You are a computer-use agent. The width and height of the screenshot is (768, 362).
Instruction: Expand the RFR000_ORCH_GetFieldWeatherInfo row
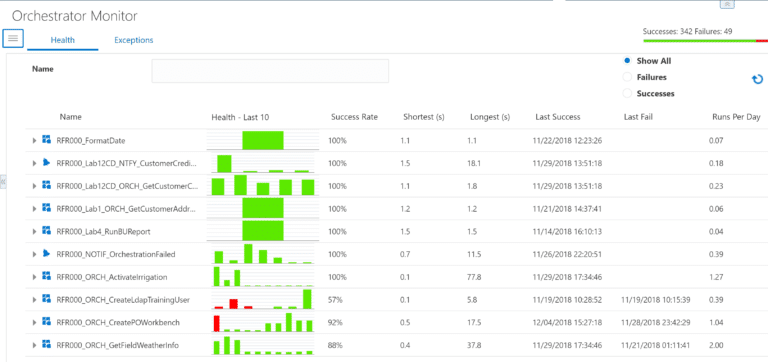34,345
